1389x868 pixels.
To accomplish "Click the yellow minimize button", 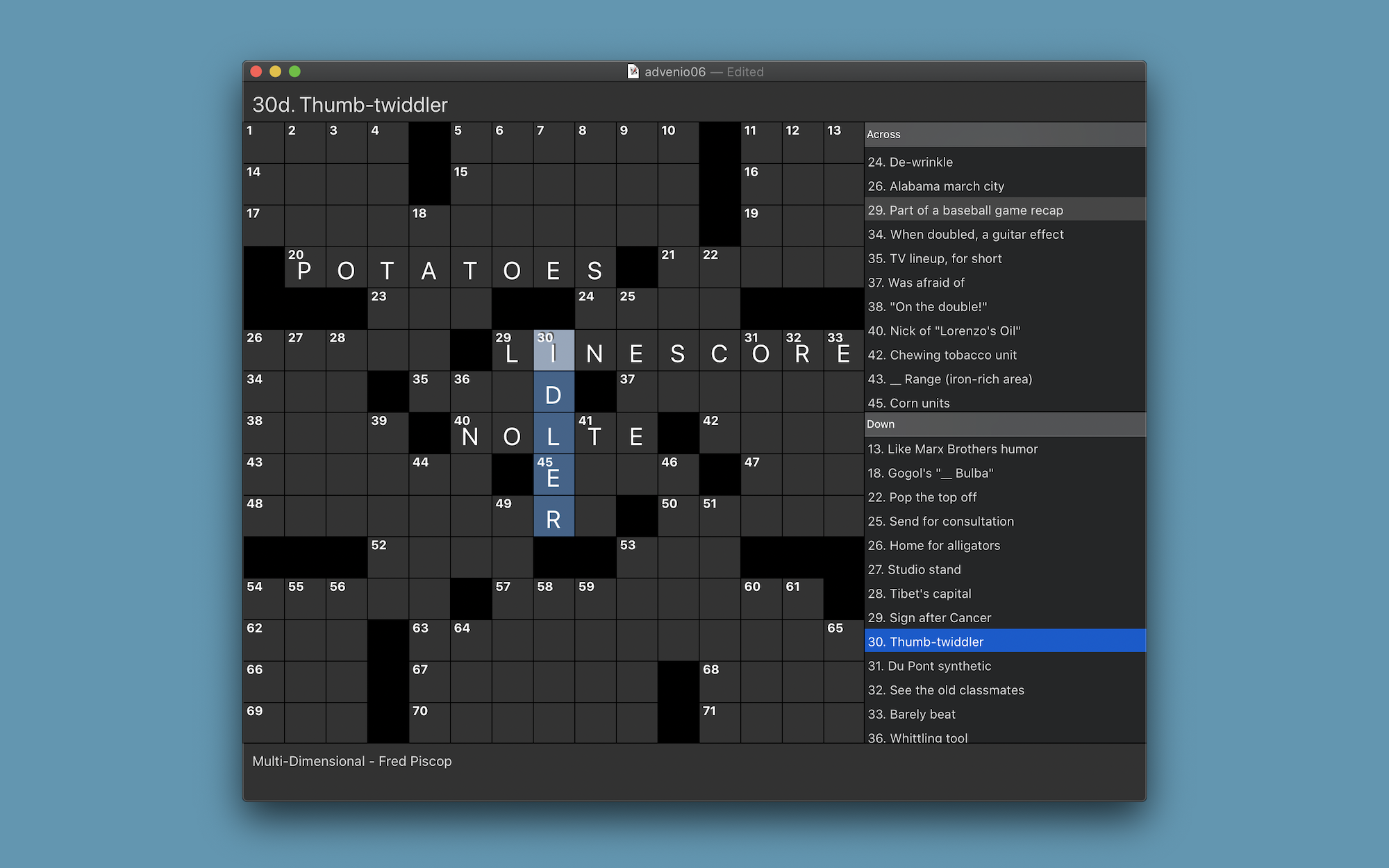I will [276, 71].
